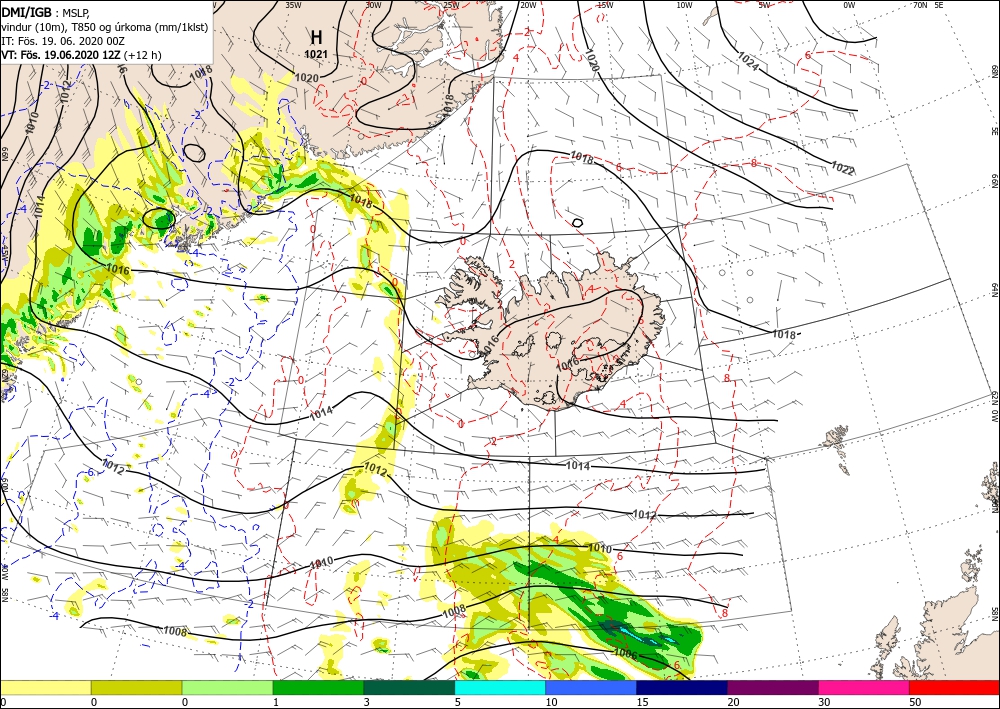Image resolution: width=1000 pixels, height=709 pixels.
Task: Click the '5W' longitude label
Action: click(x=765, y=5)
